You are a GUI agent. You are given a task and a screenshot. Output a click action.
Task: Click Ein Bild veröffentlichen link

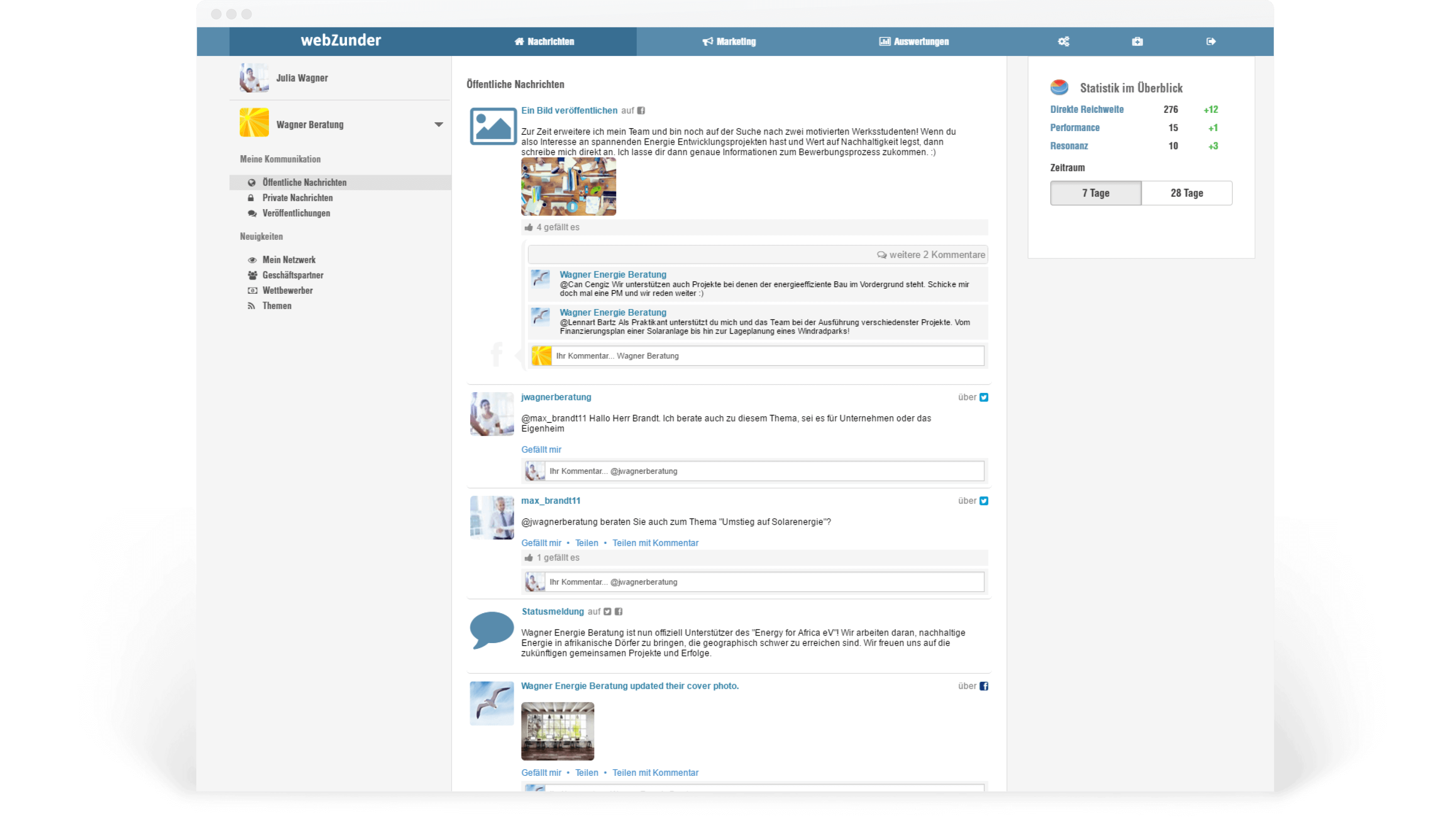point(569,111)
